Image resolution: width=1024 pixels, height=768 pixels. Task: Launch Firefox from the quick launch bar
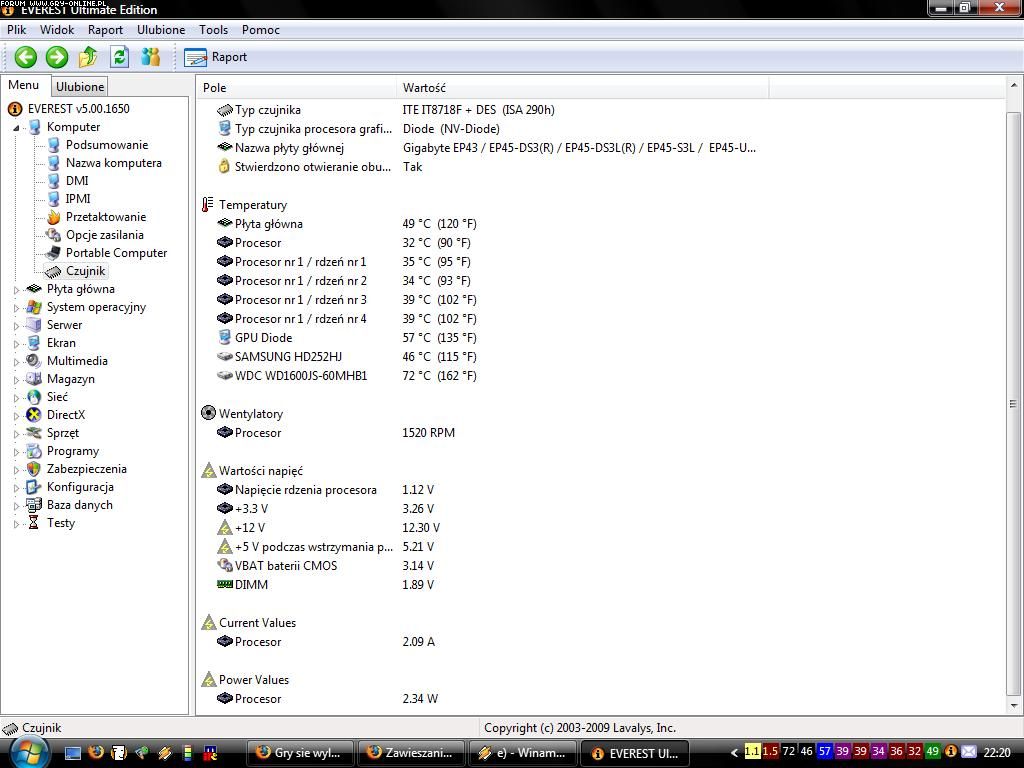[96, 752]
